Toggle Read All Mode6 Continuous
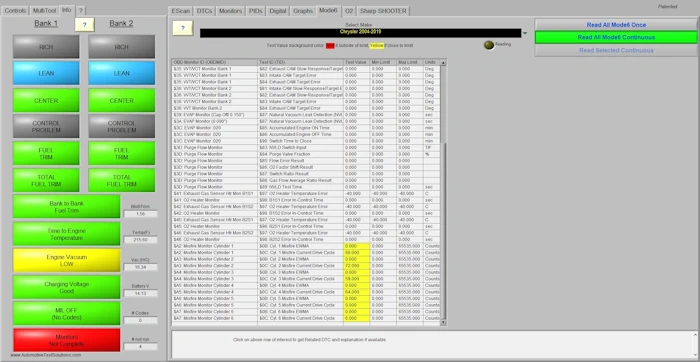Screen dimensions: 700x362 point(616,37)
